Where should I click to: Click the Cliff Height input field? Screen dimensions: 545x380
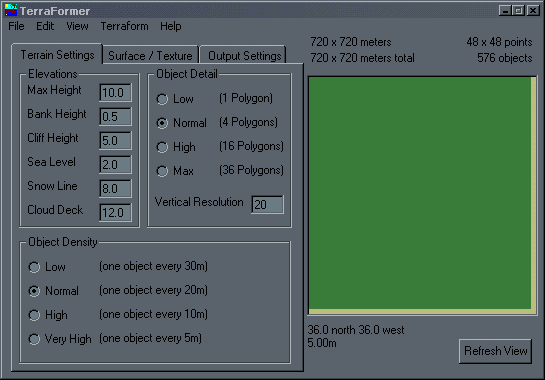pyautogui.click(x=115, y=140)
